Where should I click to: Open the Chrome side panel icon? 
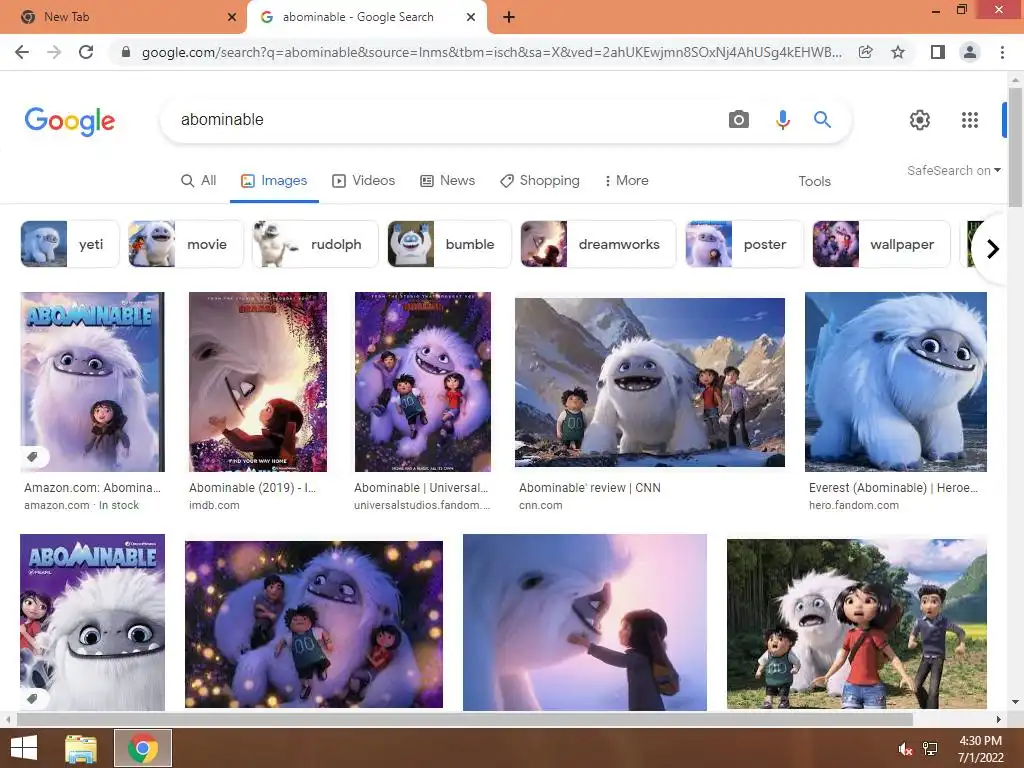(938, 52)
